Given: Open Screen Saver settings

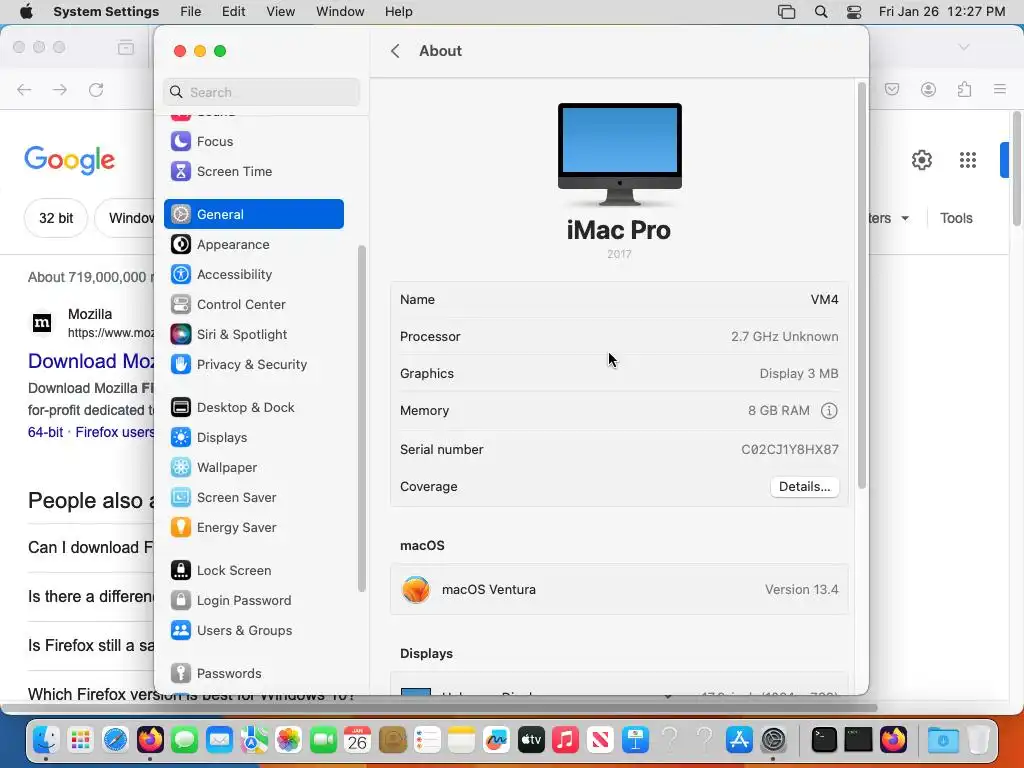Looking at the screenshot, I should pos(253,498).
